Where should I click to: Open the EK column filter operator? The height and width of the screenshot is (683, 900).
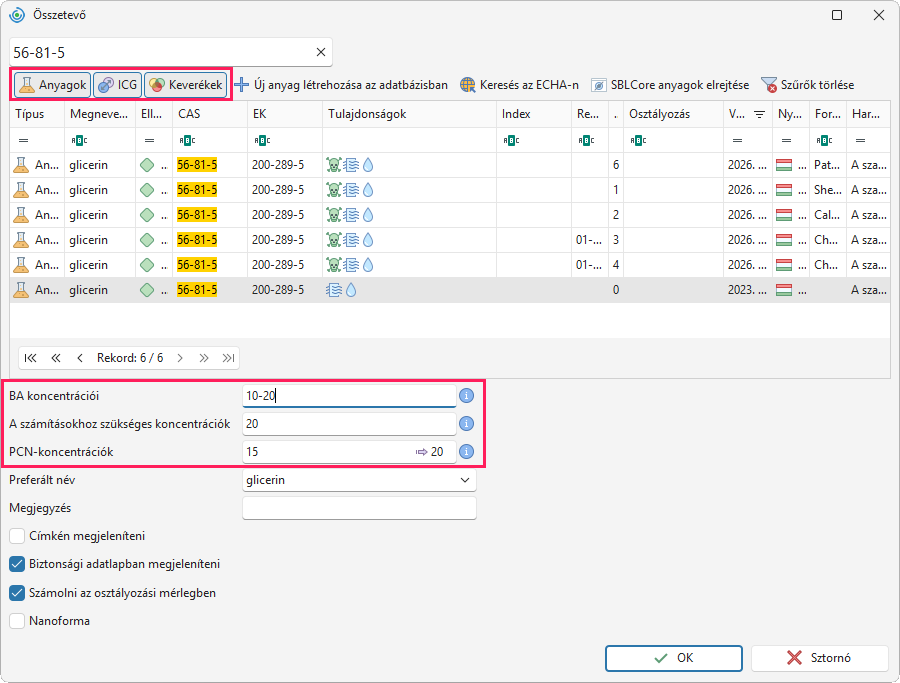pyautogui.click(x=262, y=140)
